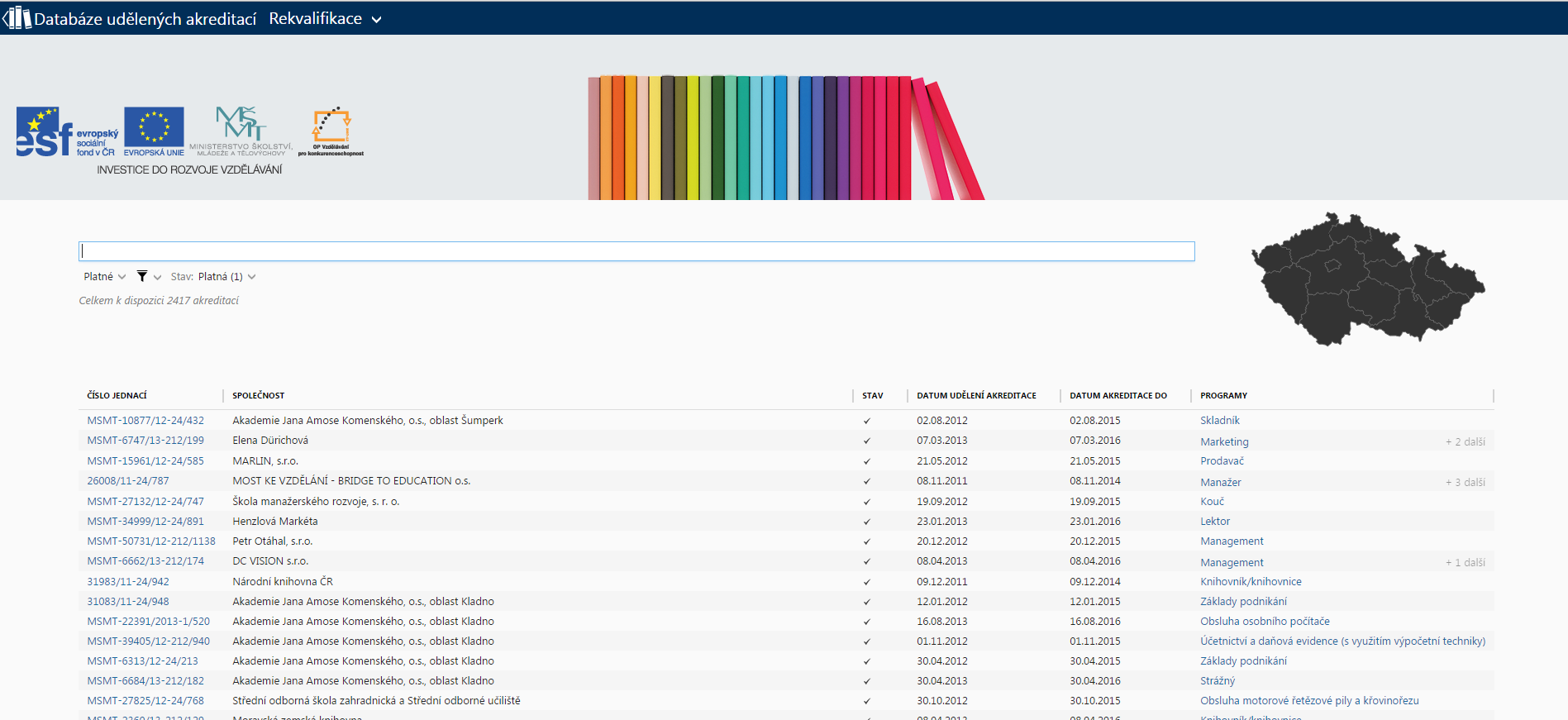Image resolution: width=1568 pixels, height=720 pixels.
Task: Focus the accreditation search input field
Action: pos(636,251)
